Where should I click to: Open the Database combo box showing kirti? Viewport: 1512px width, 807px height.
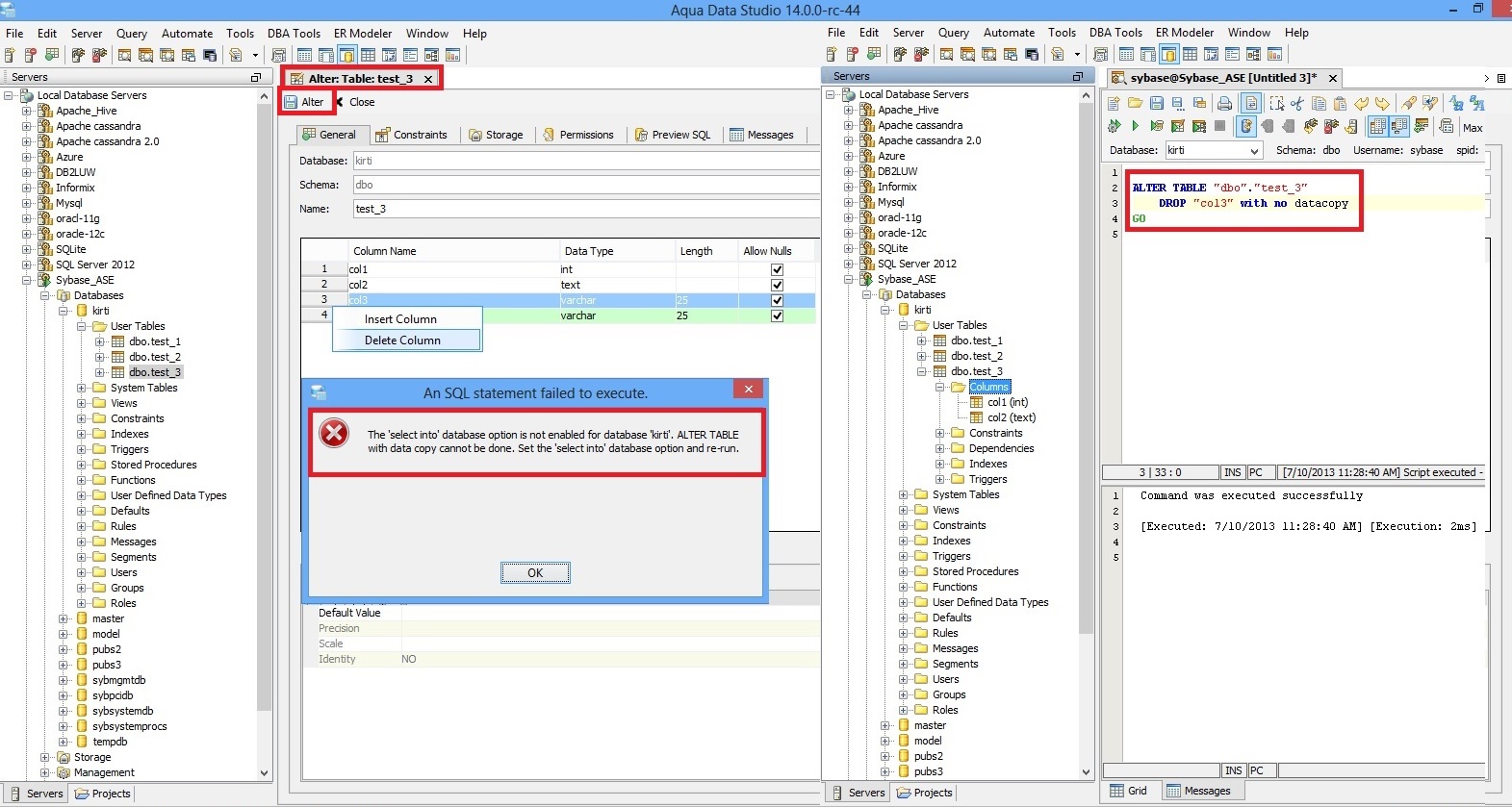point(1213,150)
